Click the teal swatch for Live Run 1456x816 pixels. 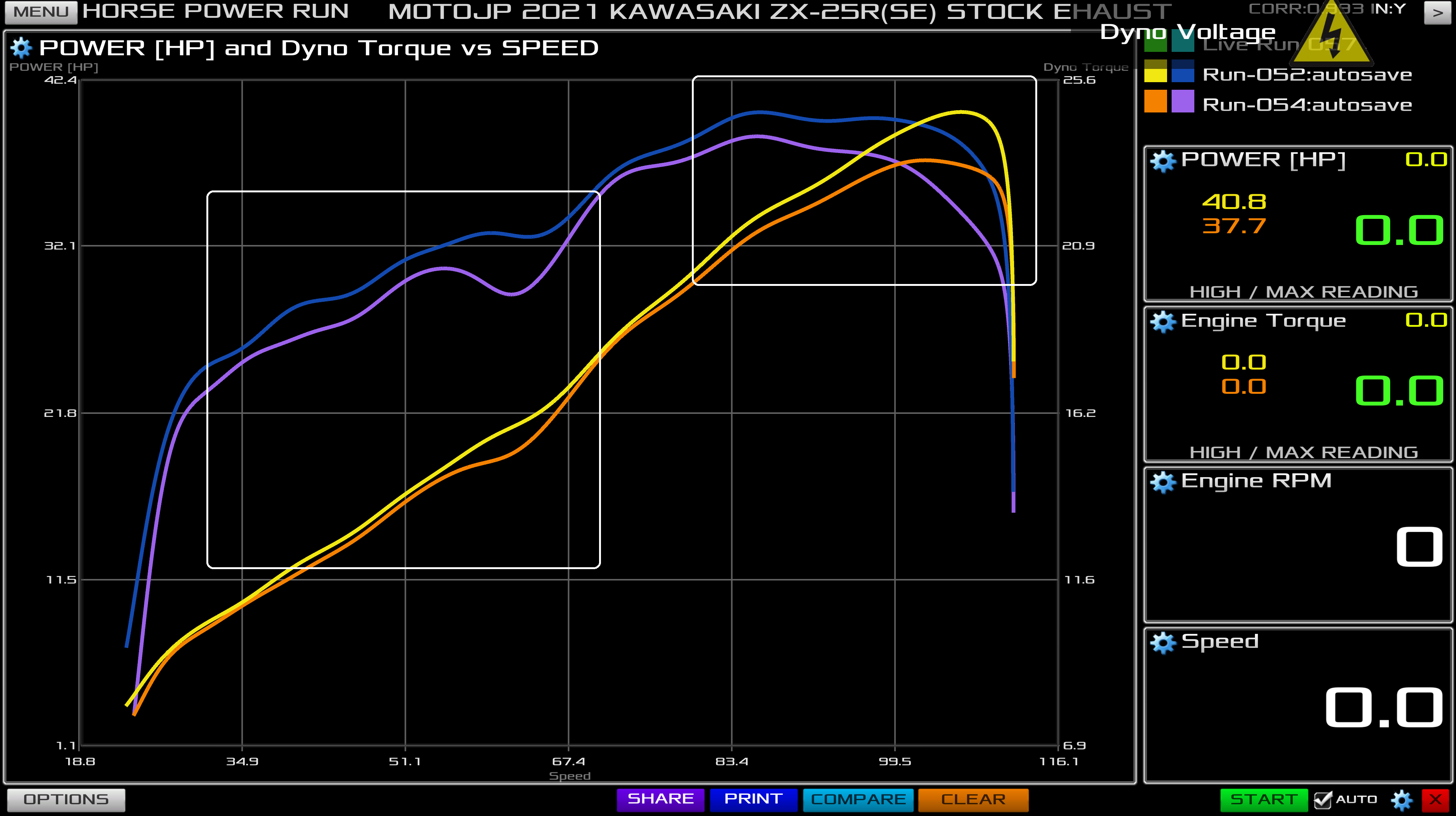(1183, 41)
